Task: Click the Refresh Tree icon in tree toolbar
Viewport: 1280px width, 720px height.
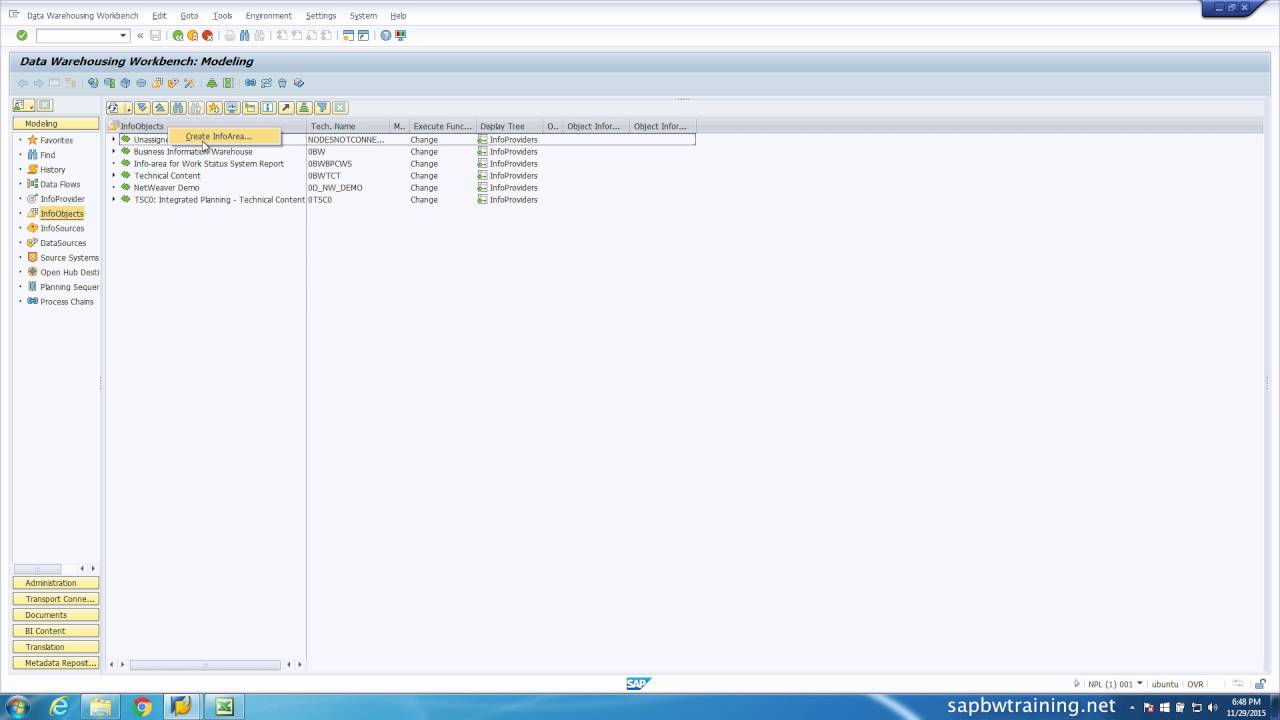Action: pyautogui.click(x=113, y=107)
